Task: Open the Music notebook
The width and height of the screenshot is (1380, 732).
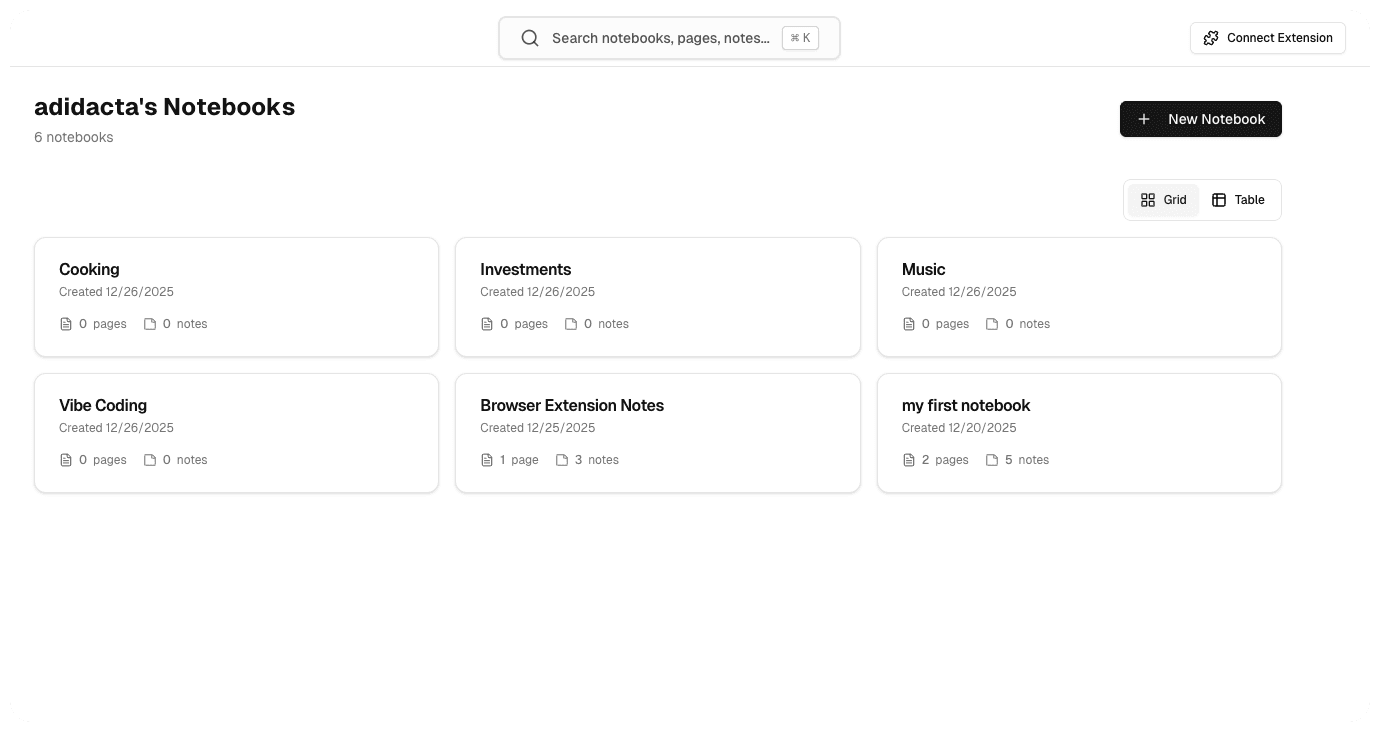Action: tap(1079, 296)
